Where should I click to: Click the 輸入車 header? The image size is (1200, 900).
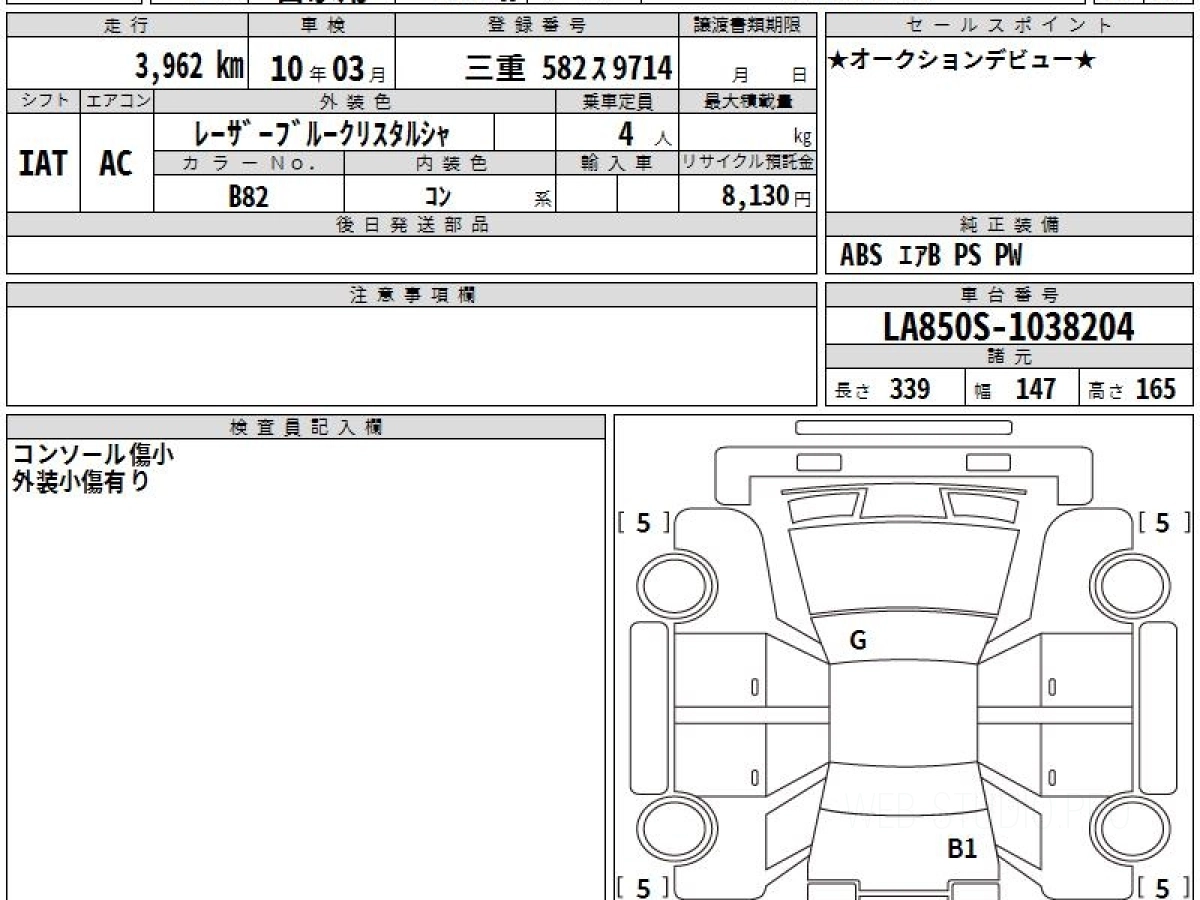(617, 164)
